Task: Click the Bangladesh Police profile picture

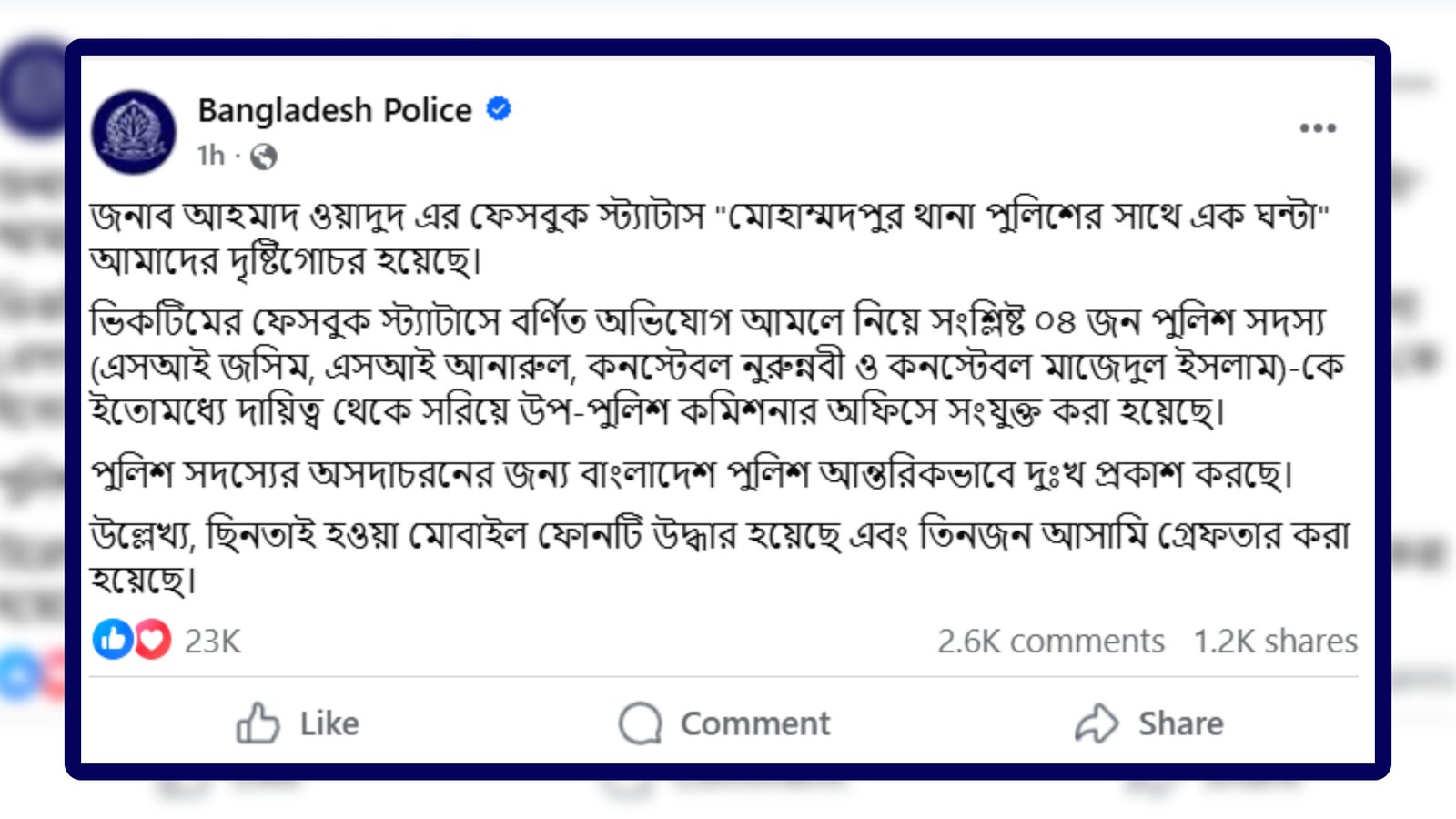Action: pos(134,132)
